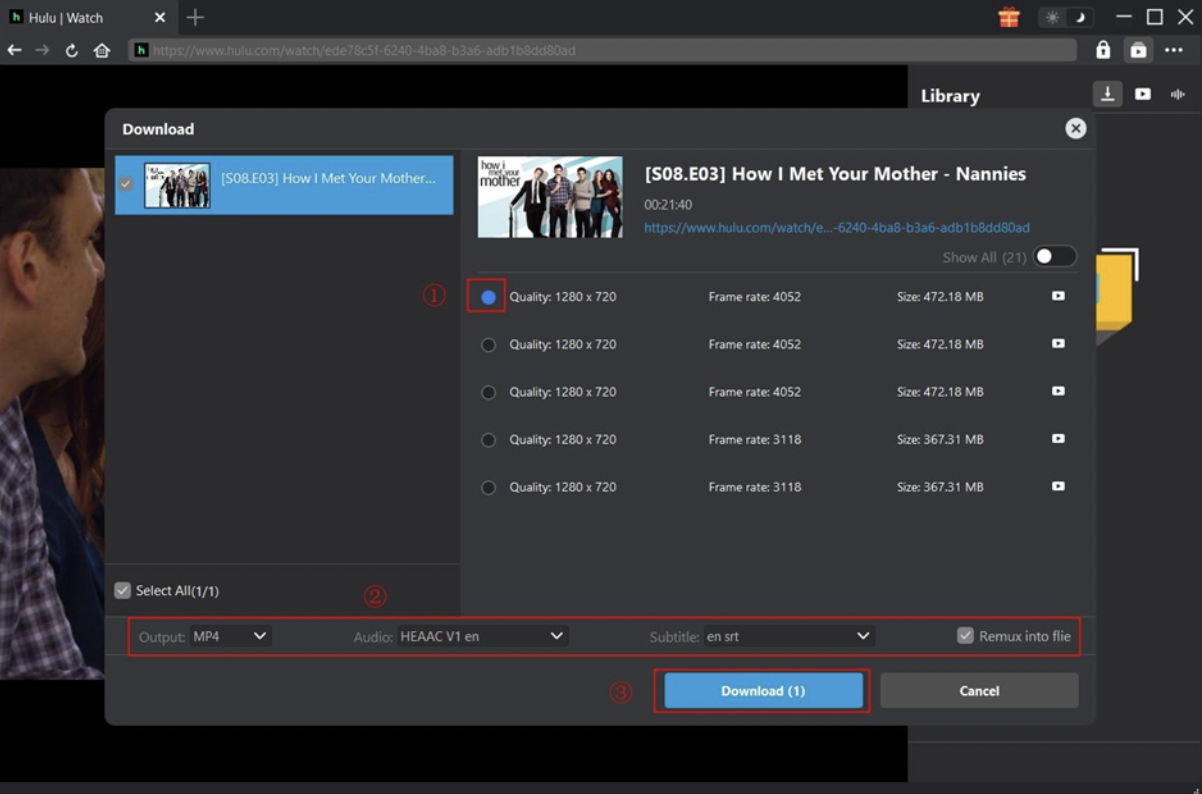Viewport: 1202px width, 794px height.
Task: Open the three-dots more options menu
Action: pyautogui.click(x=1174, y=50)
